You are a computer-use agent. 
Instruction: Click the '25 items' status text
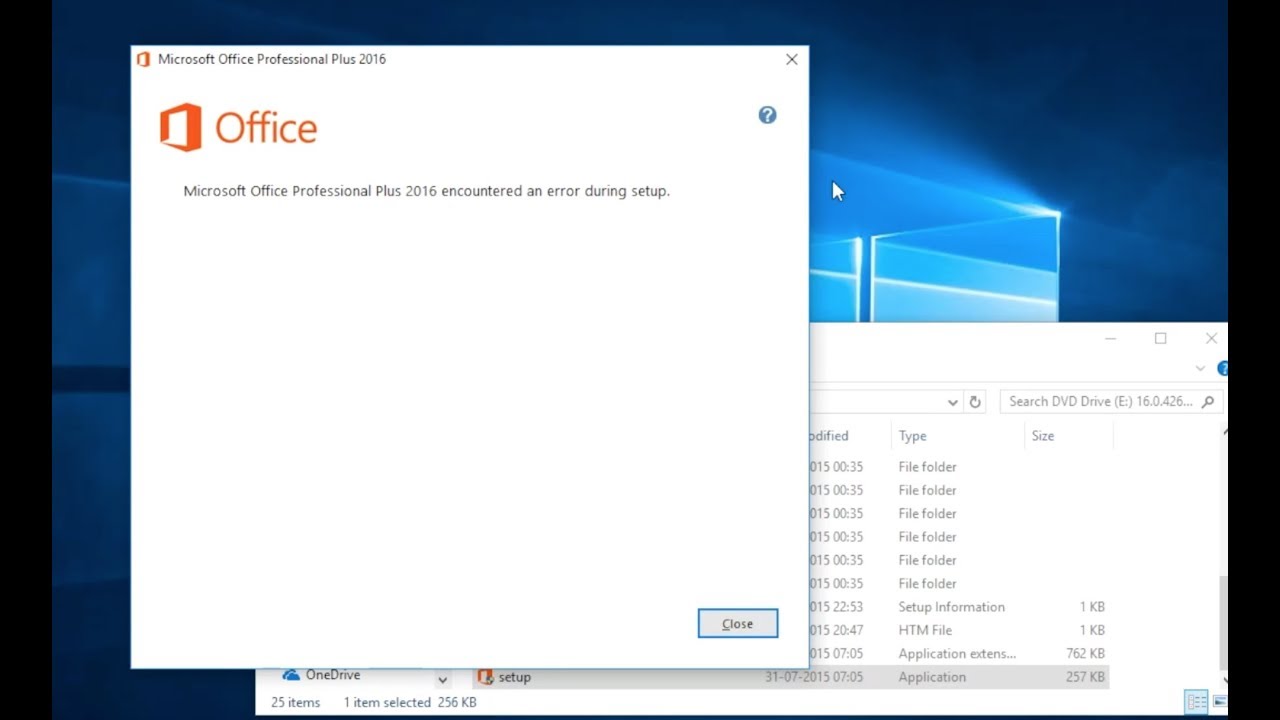click(x=296, y=703)
